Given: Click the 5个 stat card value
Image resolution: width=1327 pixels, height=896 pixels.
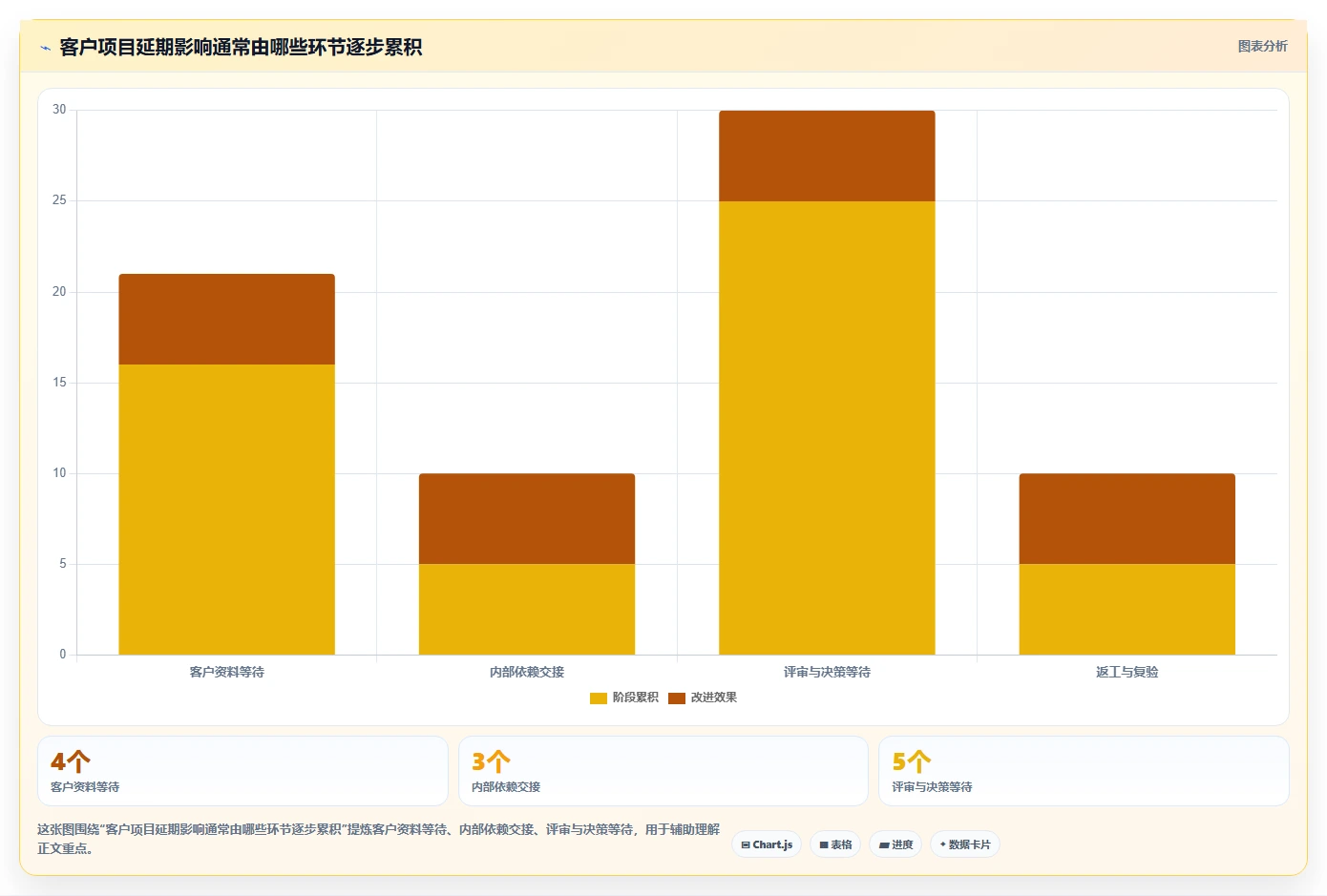Looking at the screenshot, I should [912, 761].
